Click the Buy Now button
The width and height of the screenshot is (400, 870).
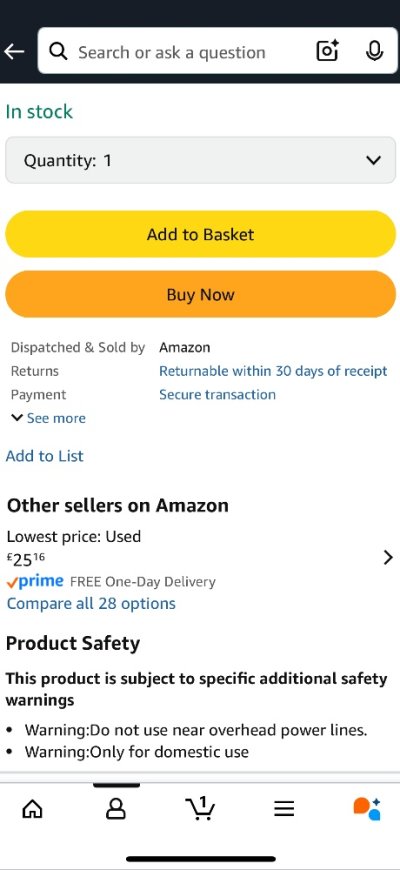(x=200, y=294)
